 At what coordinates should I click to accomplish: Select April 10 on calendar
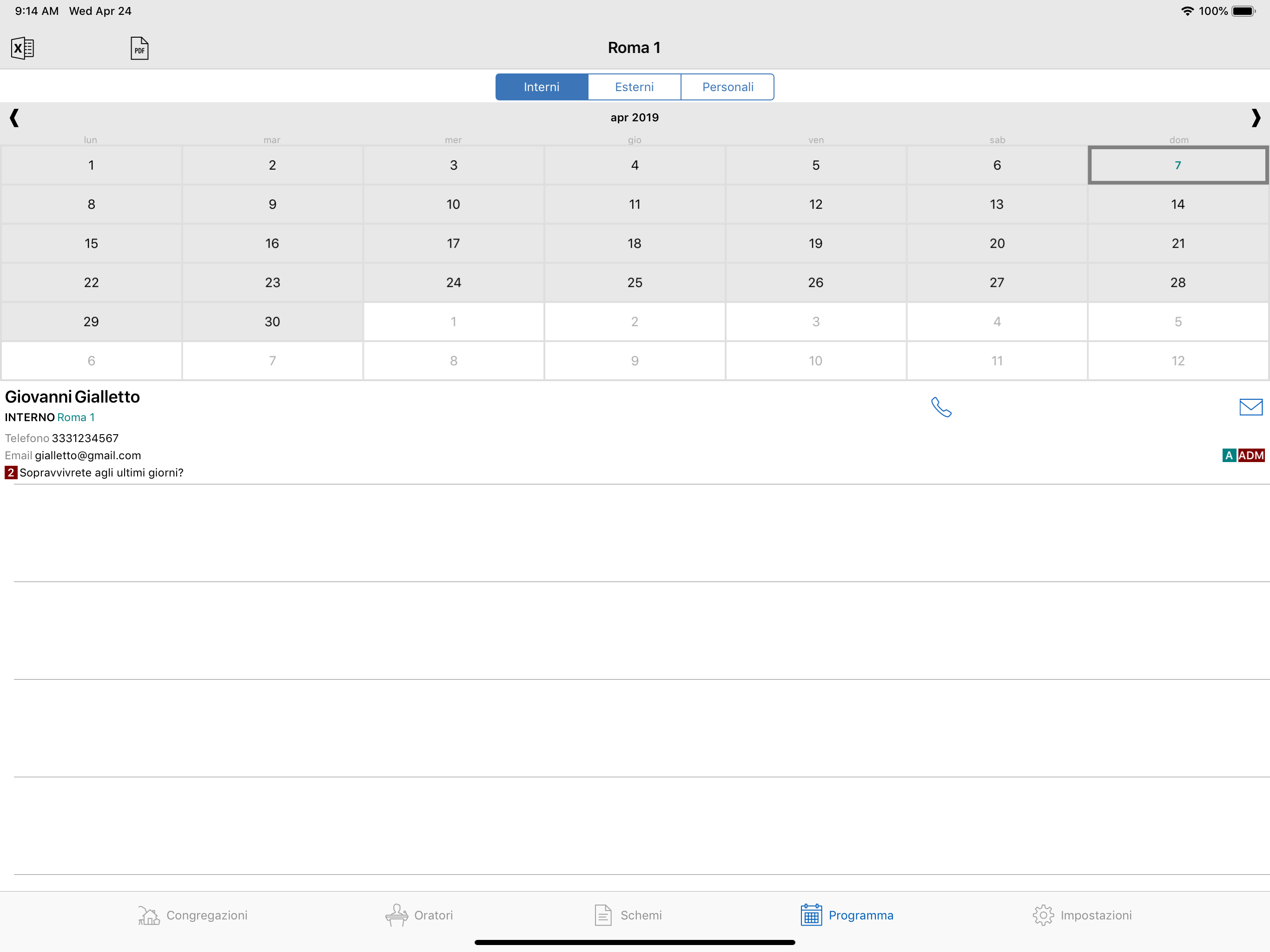pos(454,205)
